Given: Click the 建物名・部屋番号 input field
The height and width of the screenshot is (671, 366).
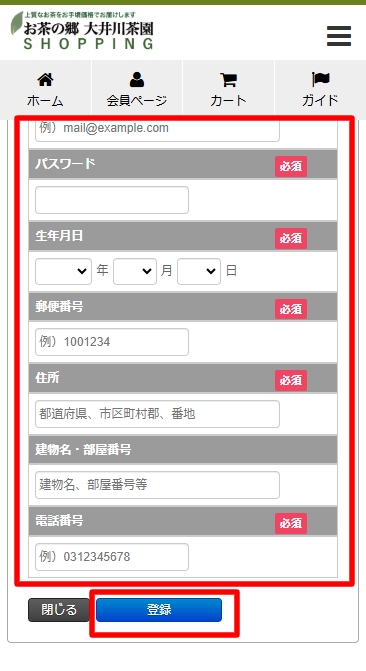Looking at the screenshot, I should click(158, 485).
